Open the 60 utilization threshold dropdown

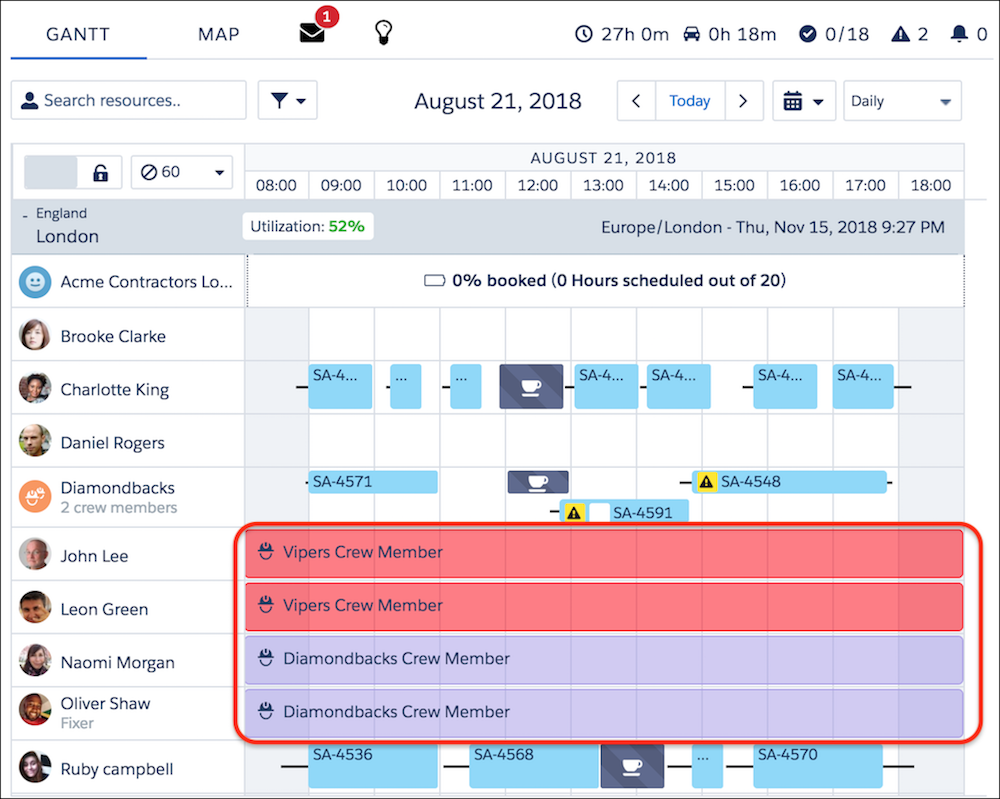point(181,171)
